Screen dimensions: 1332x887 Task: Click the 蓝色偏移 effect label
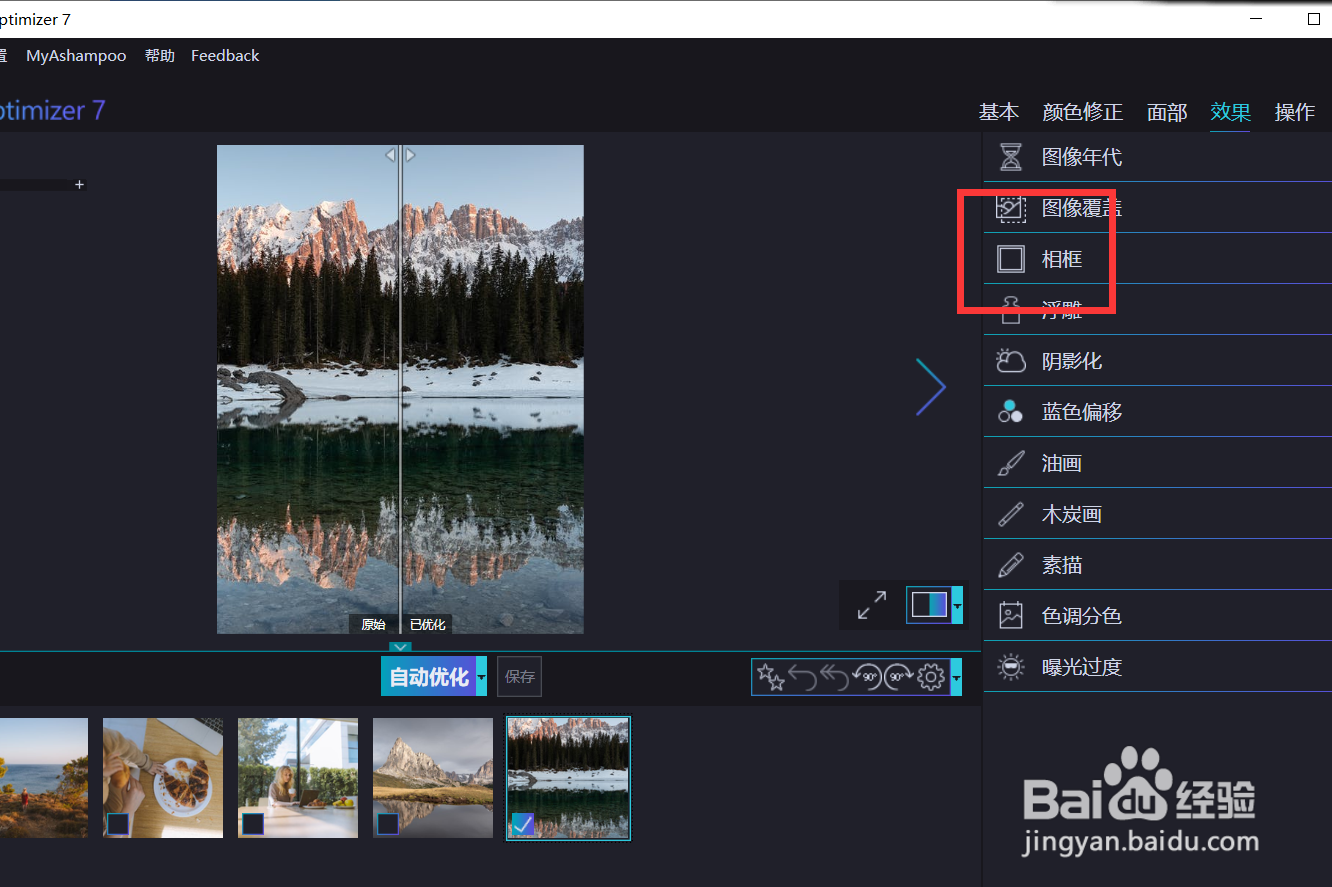click(1082, 412)
